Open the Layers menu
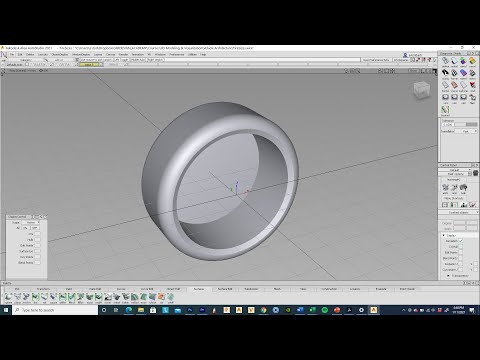480x360 pixels. point(98,54)
